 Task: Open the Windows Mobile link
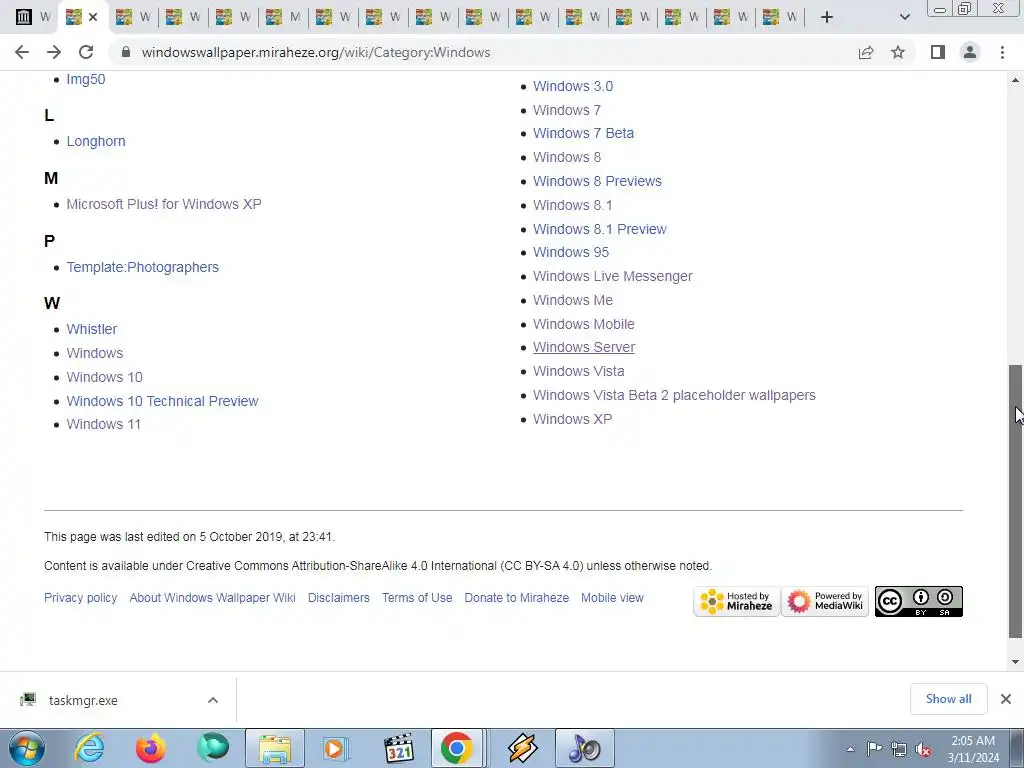(x=584, y=324)
